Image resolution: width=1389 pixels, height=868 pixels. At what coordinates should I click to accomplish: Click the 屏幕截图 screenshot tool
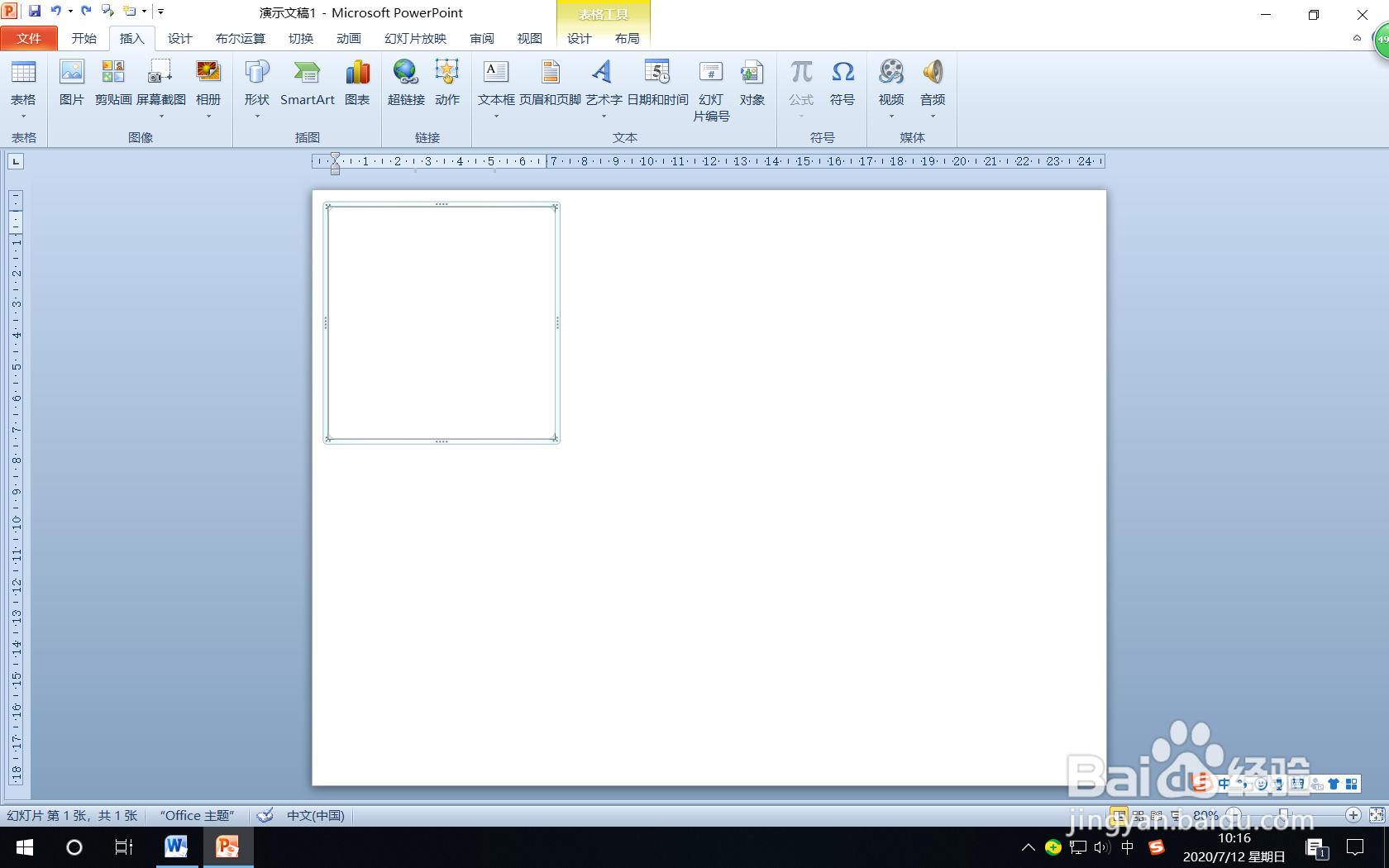click(x=160, y=83)
